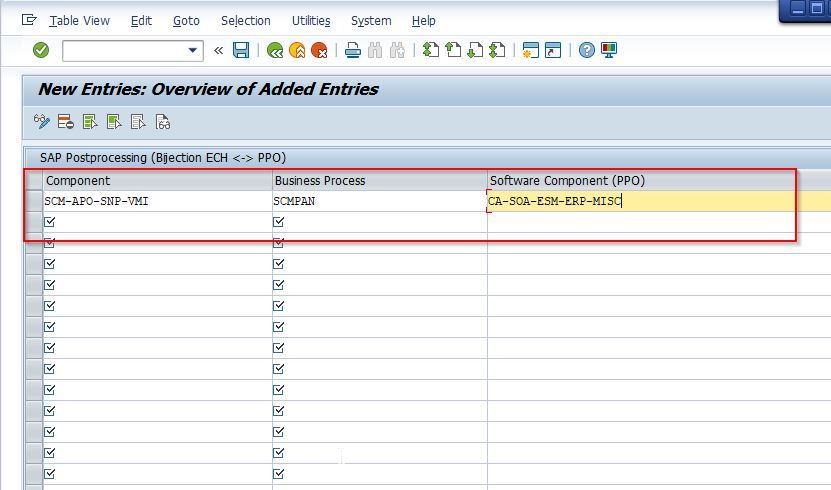
Task: Click Business Process checkmark in row directly below SCMPAN
Action: click(279, 222)
